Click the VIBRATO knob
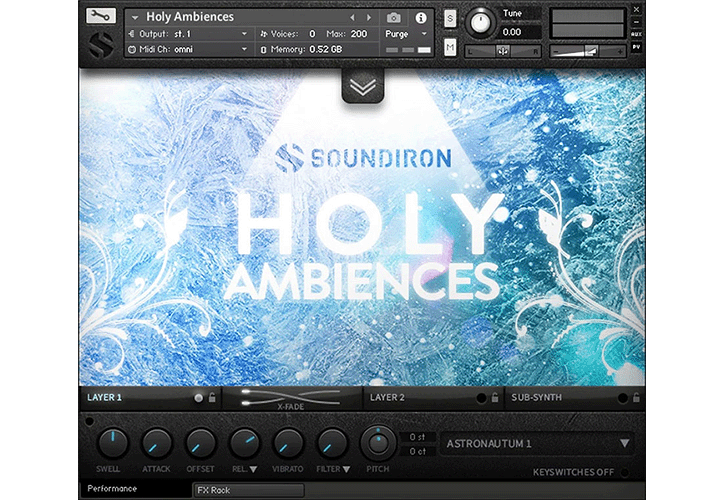 click(288, 443)
